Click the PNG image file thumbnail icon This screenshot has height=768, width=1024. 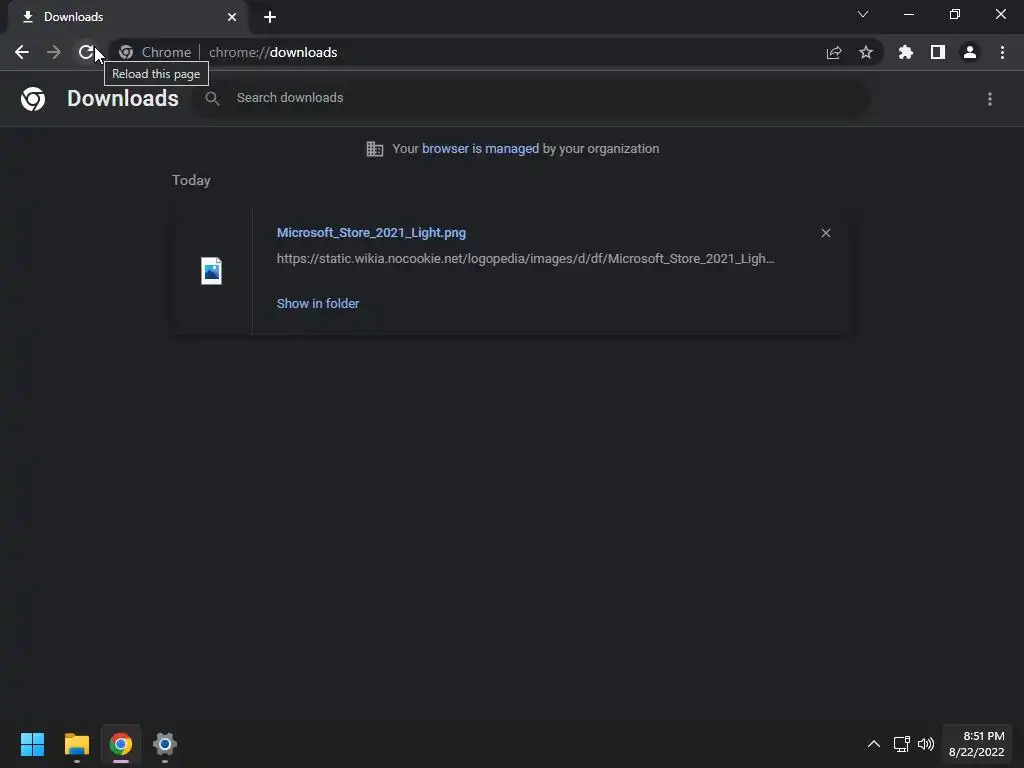[x=212, y=271]
